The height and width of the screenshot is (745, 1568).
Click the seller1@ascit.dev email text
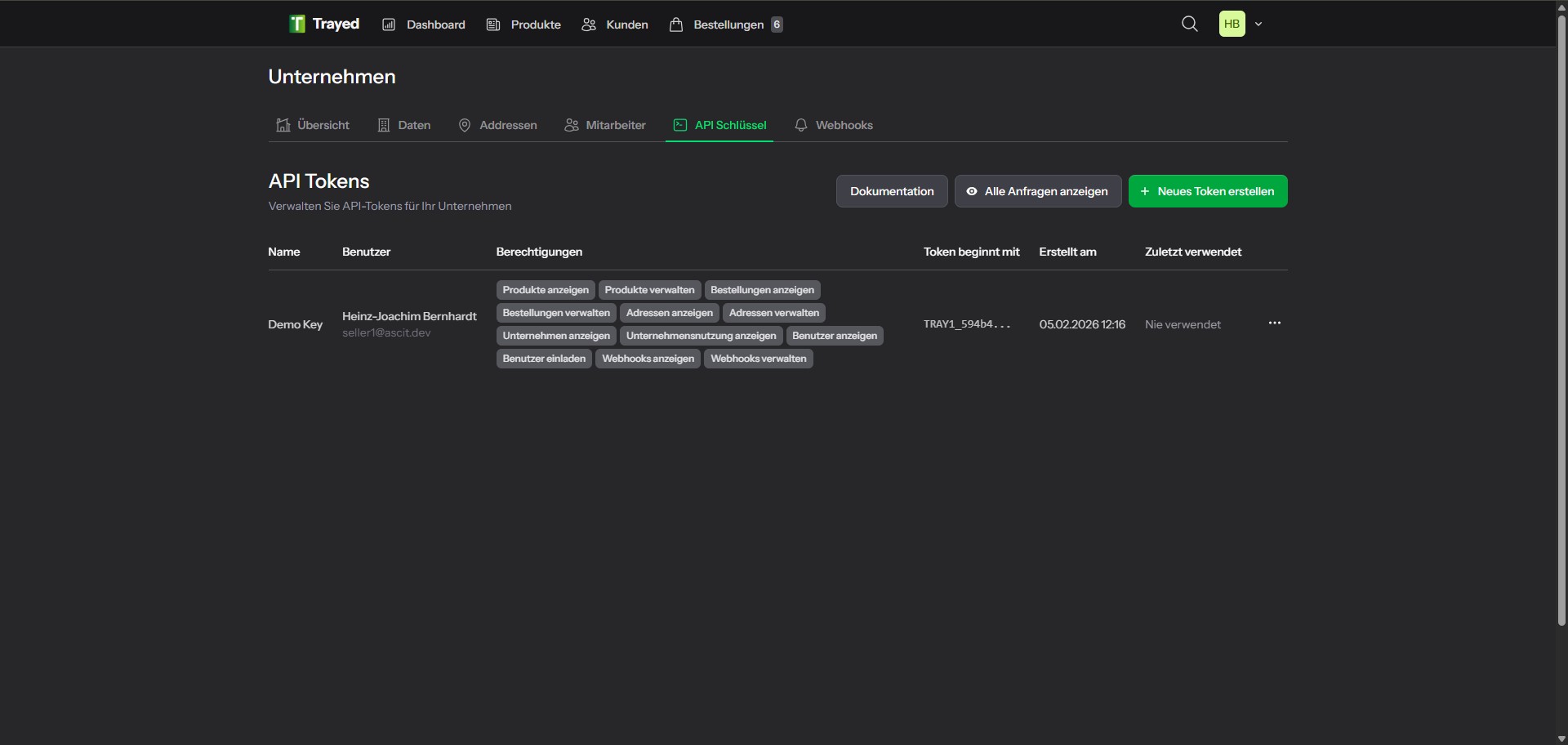tap(386, 333)
